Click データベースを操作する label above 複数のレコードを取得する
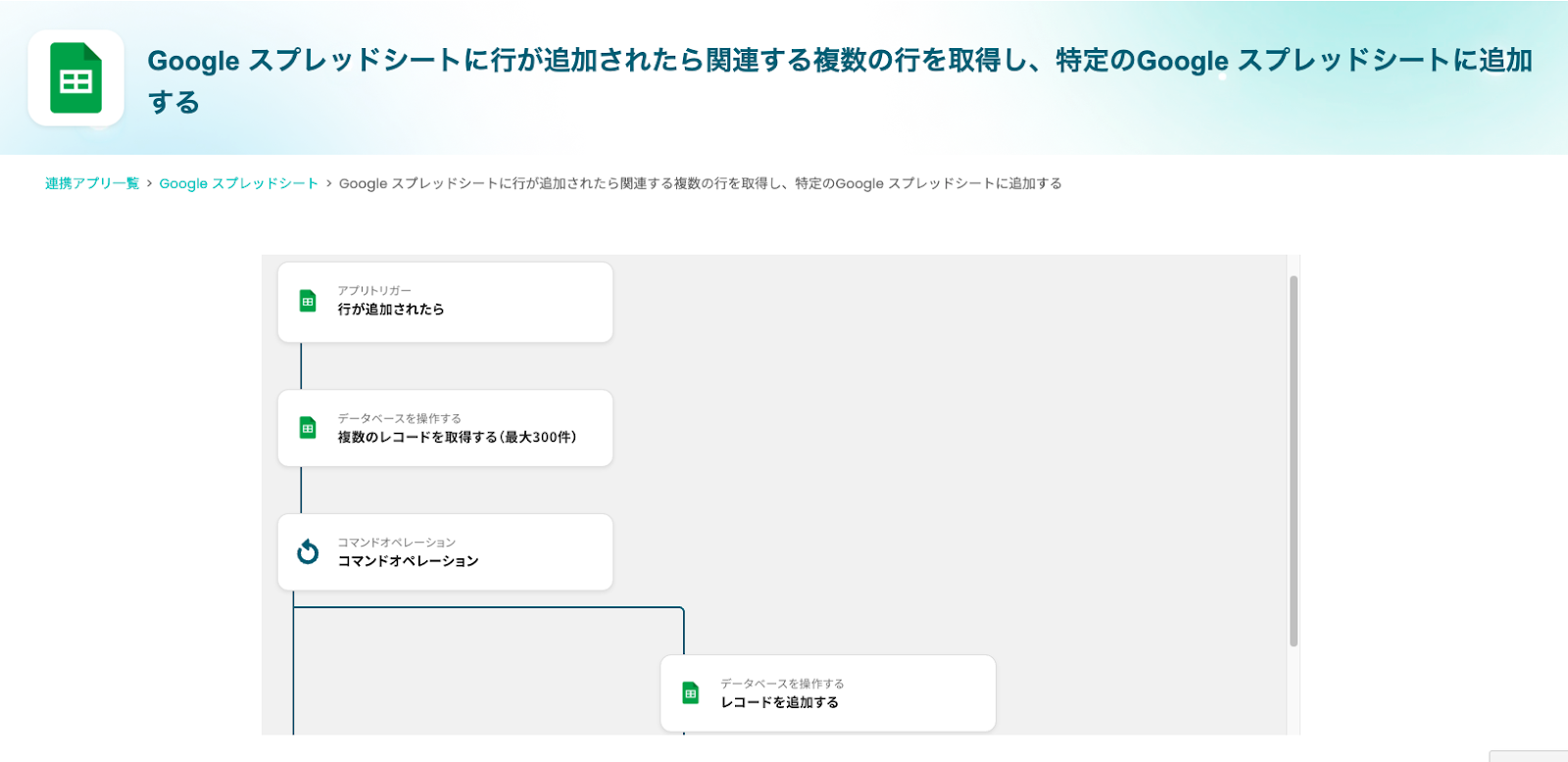The height and width of the screenshot is (762, 1568). click(399, 418)
